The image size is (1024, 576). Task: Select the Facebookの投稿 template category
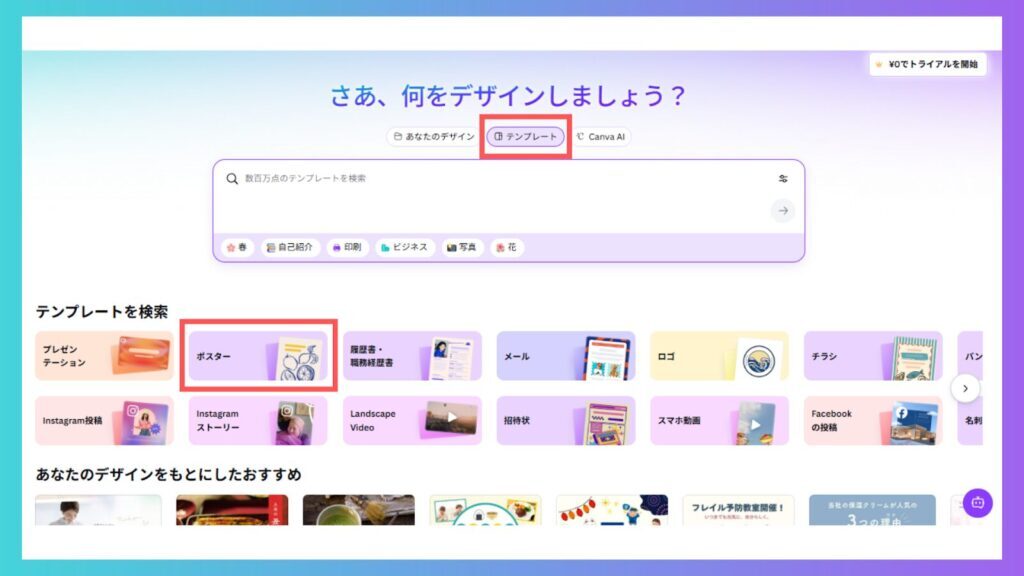tap(872, 421)
